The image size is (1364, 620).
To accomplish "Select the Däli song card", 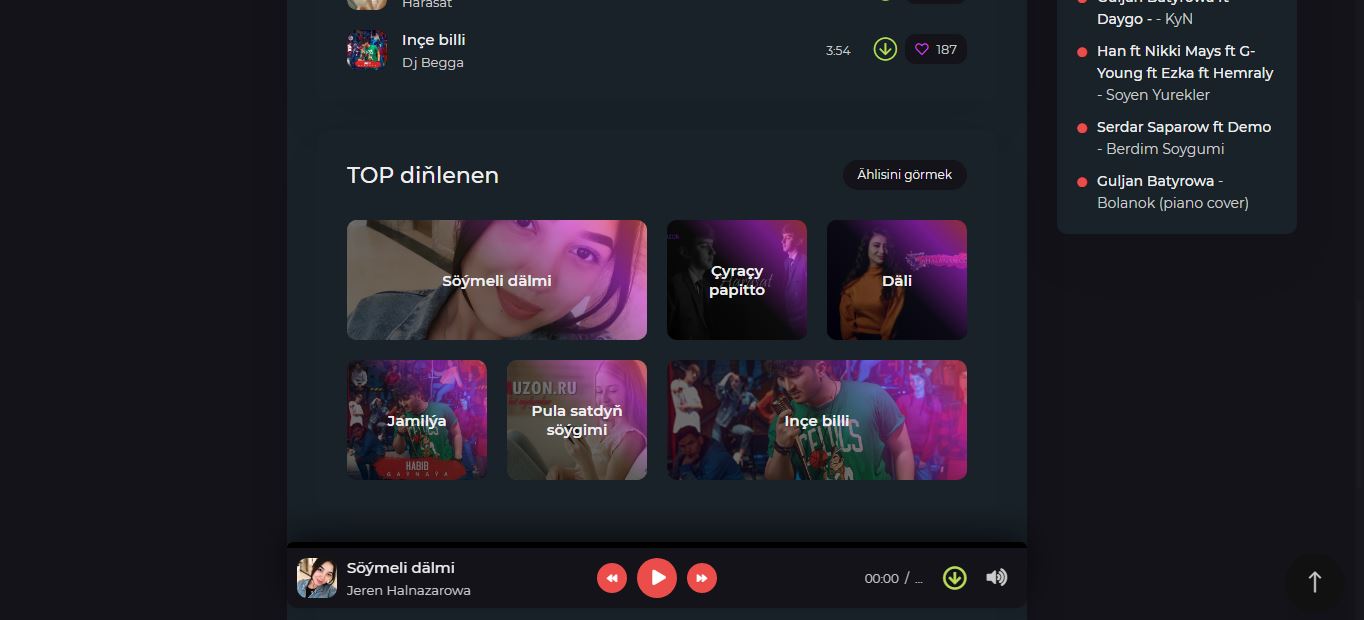I will coord(897,280).
